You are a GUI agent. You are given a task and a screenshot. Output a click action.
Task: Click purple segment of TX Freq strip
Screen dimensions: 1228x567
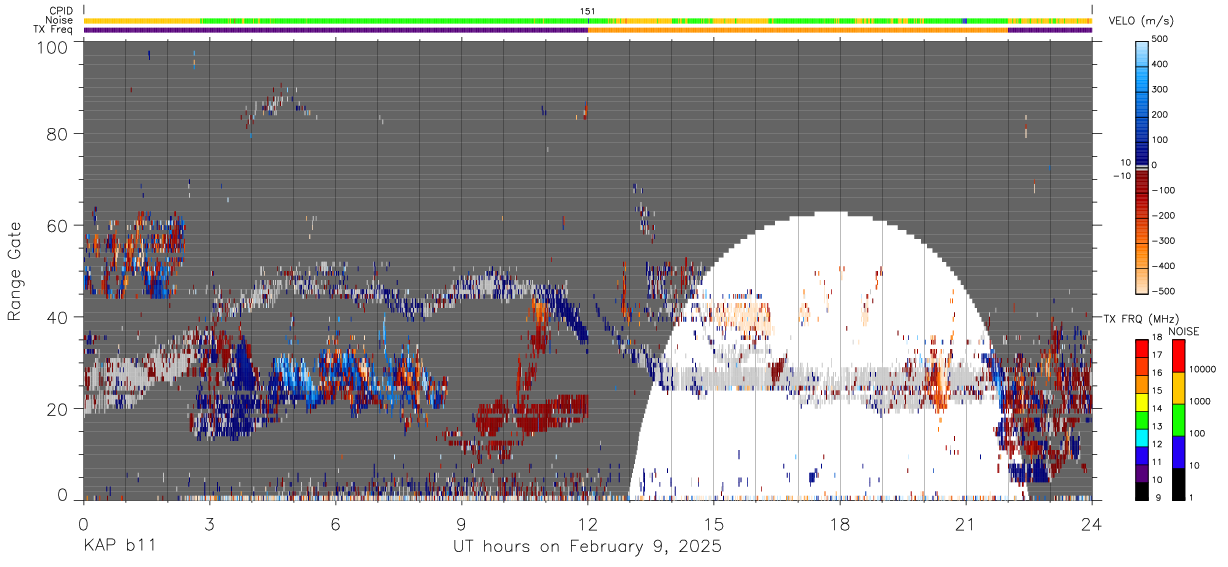(335, 30)
